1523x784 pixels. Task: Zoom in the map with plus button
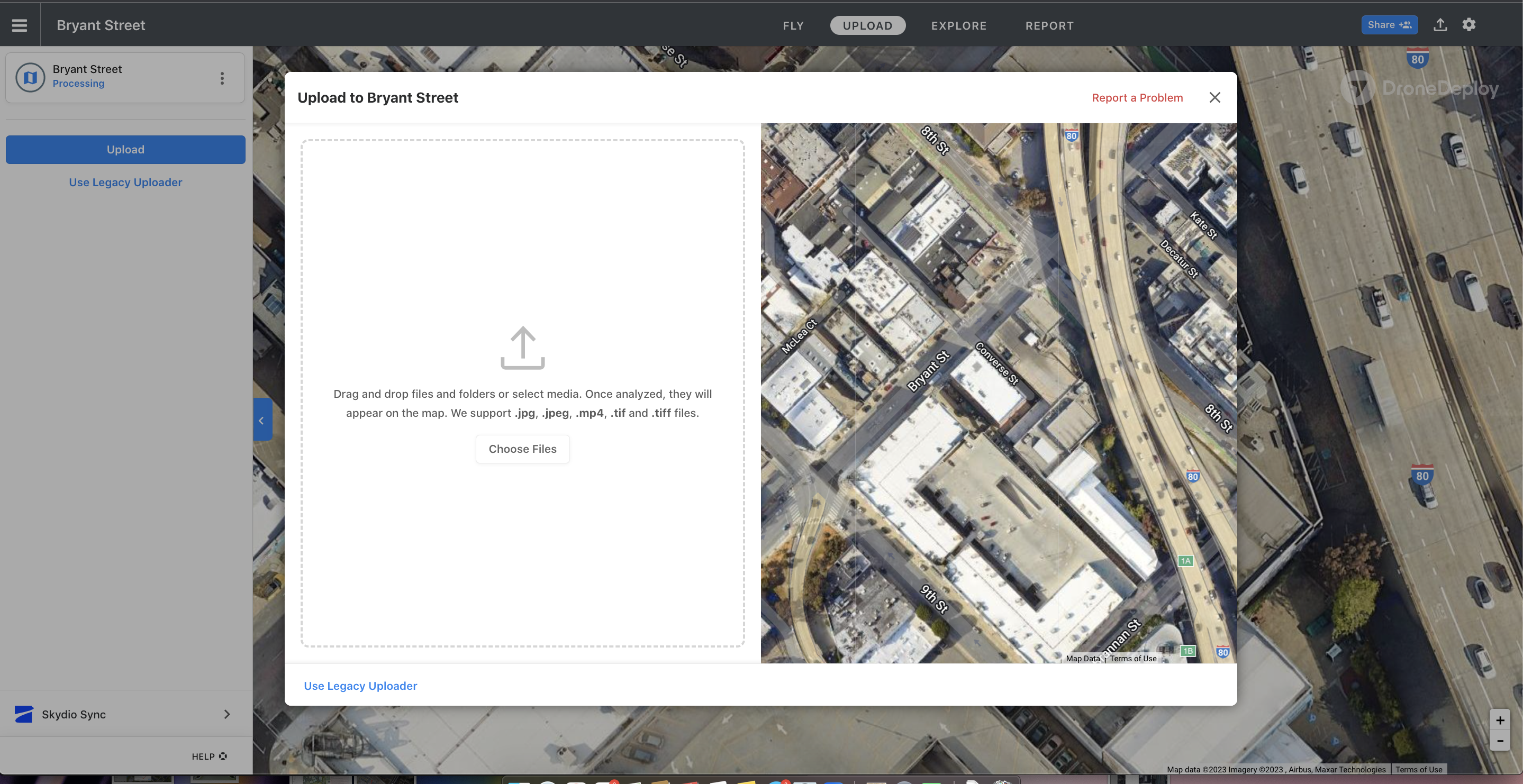tap(1499, 720)
